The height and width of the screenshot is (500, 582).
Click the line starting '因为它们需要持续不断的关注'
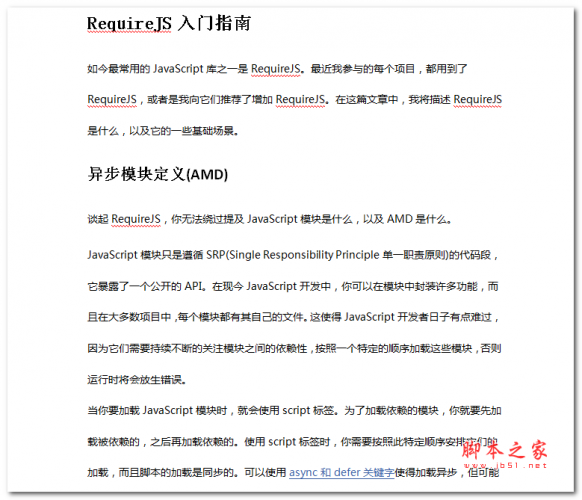pos(294,349)
